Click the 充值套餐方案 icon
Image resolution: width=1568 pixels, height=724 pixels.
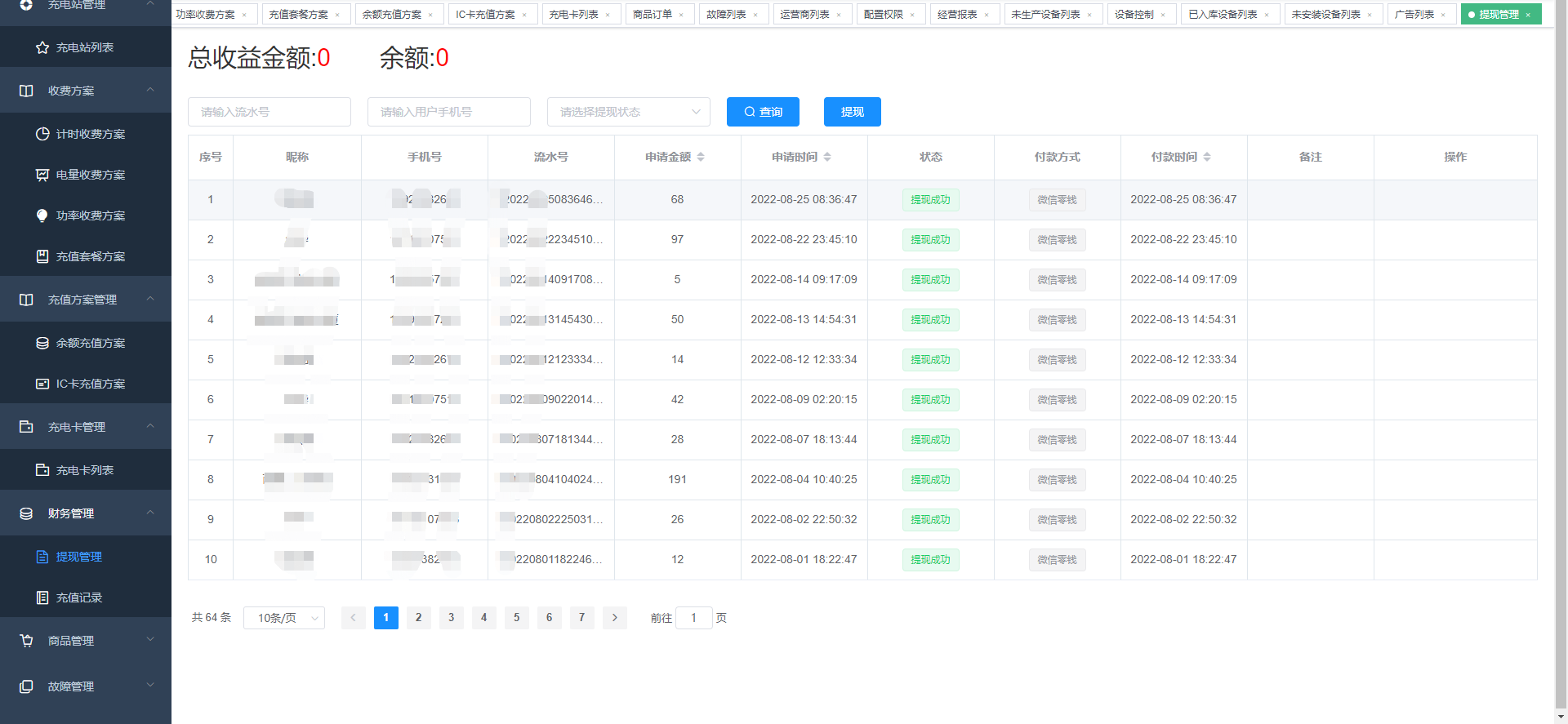tap(42, 256)
